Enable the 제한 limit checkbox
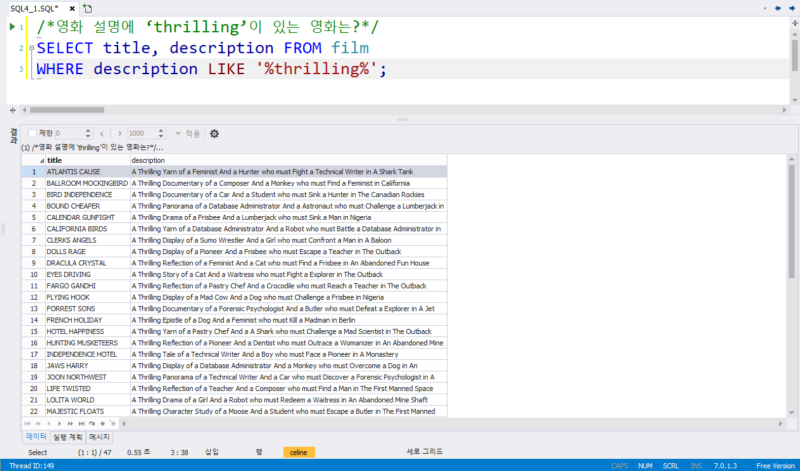800x471 pixels. click(x=32, y=134)
